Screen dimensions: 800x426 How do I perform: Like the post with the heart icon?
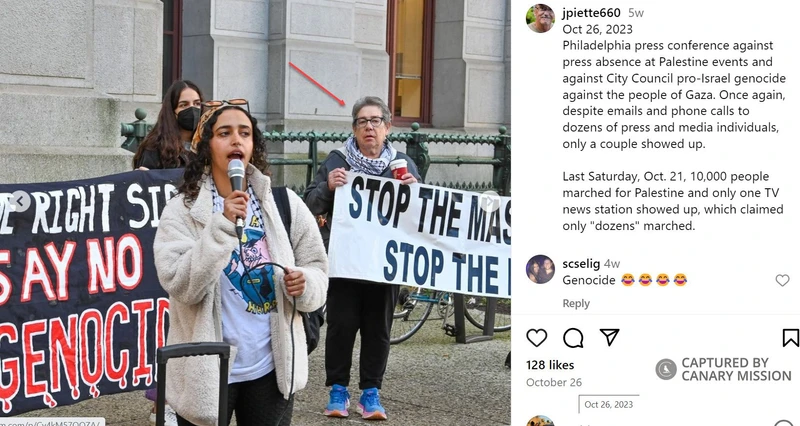[536, 338]
